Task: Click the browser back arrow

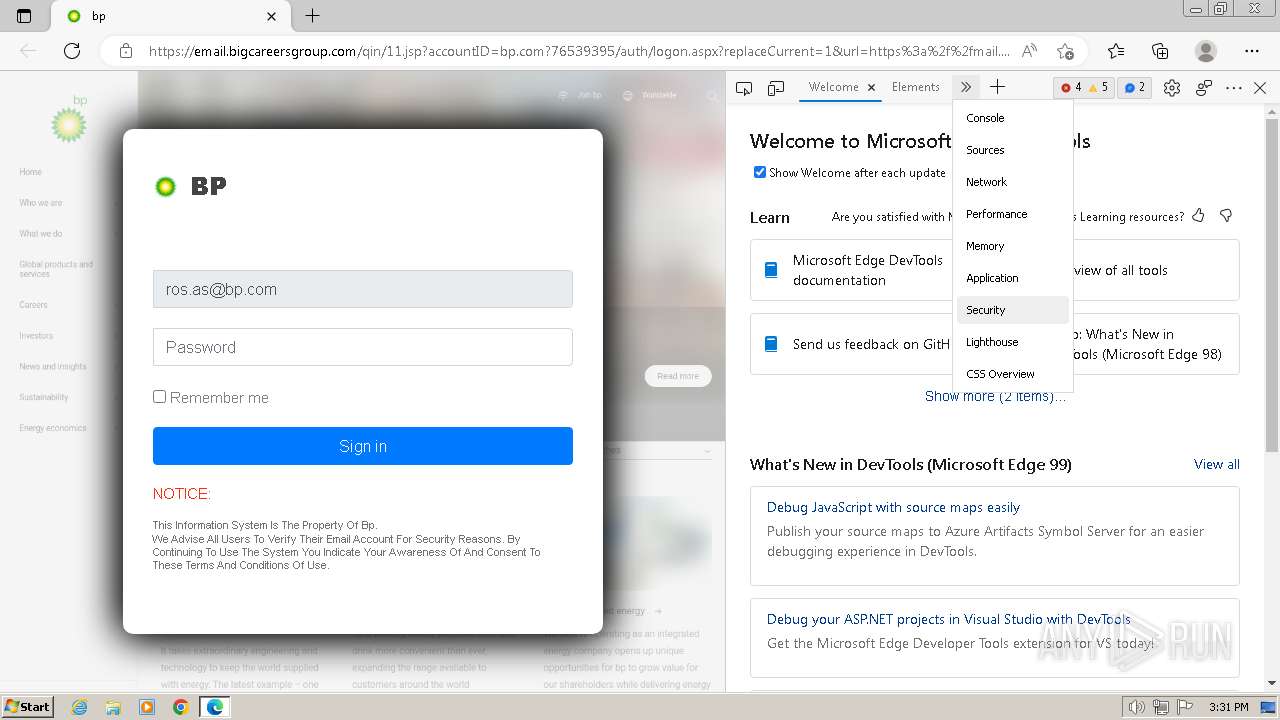Action: coord(28,51)
